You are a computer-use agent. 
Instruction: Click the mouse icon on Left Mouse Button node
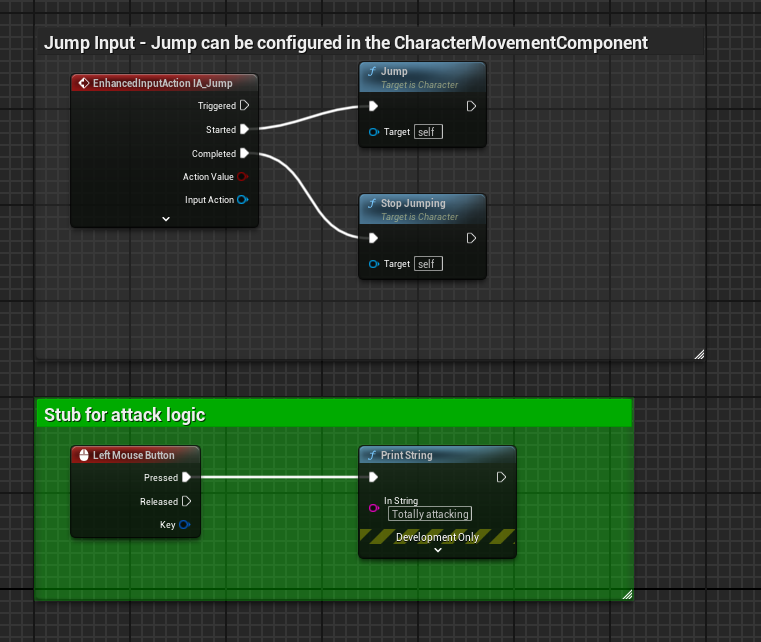click(84, 455)
